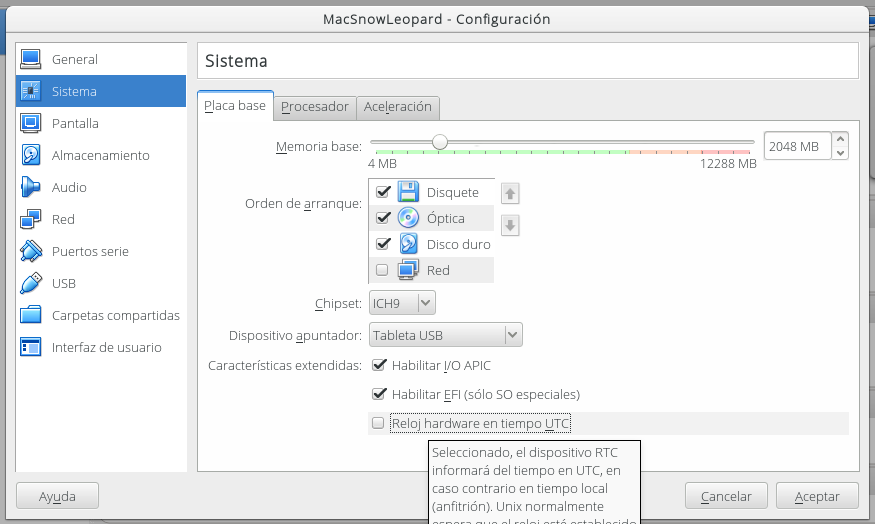Screen dimensions: 875x524
Task: Go to Audio settings label
Action: coord(69,187)
